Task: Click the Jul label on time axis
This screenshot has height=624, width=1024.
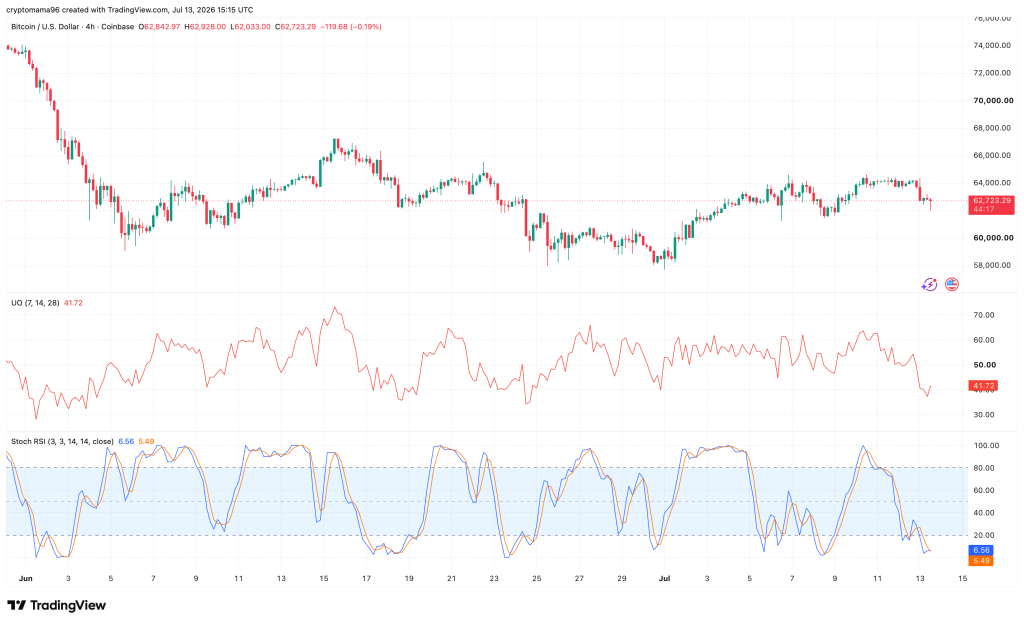Action: pos(665,578)
